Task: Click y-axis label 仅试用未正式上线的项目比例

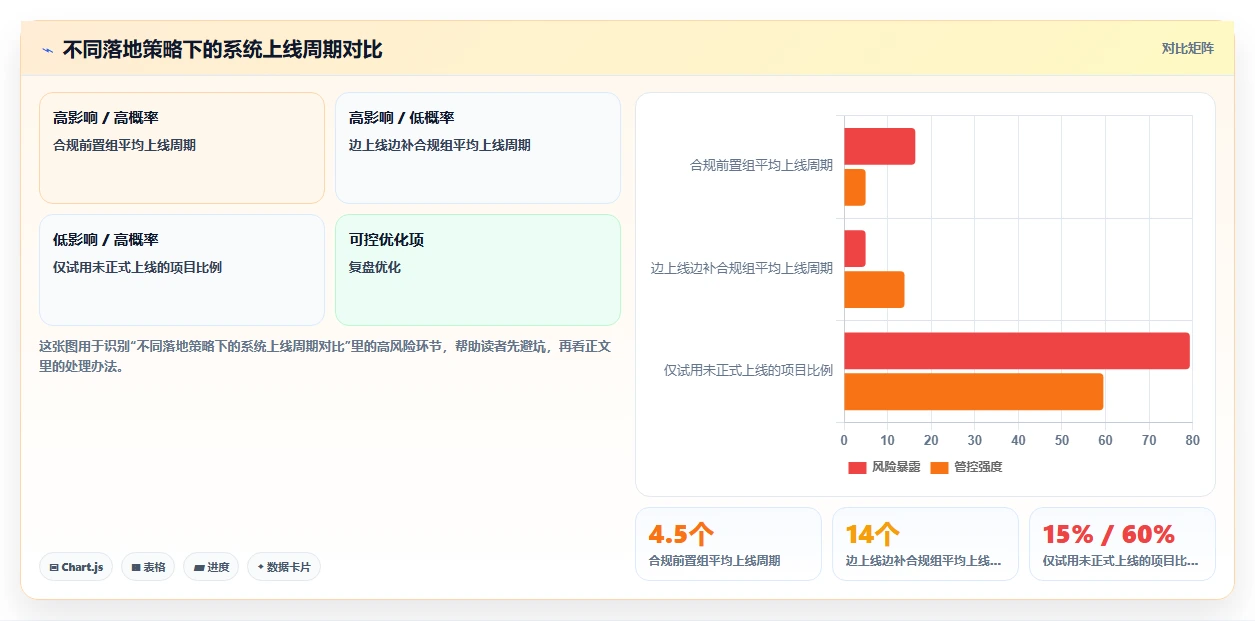Action: tap(748, 370)
